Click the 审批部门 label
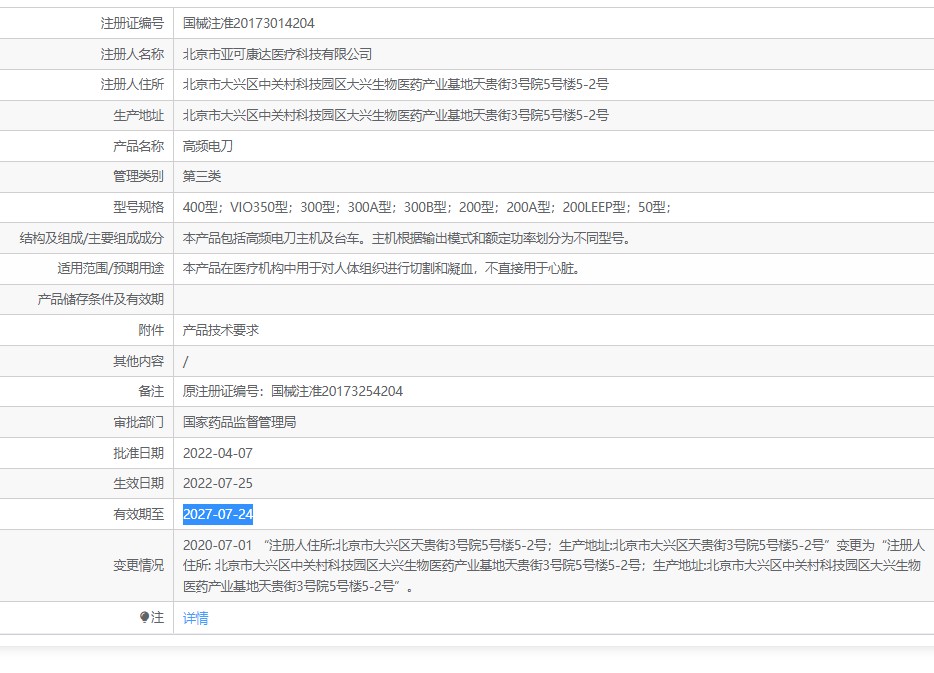934x673 pixels. (x=139, y=422)
